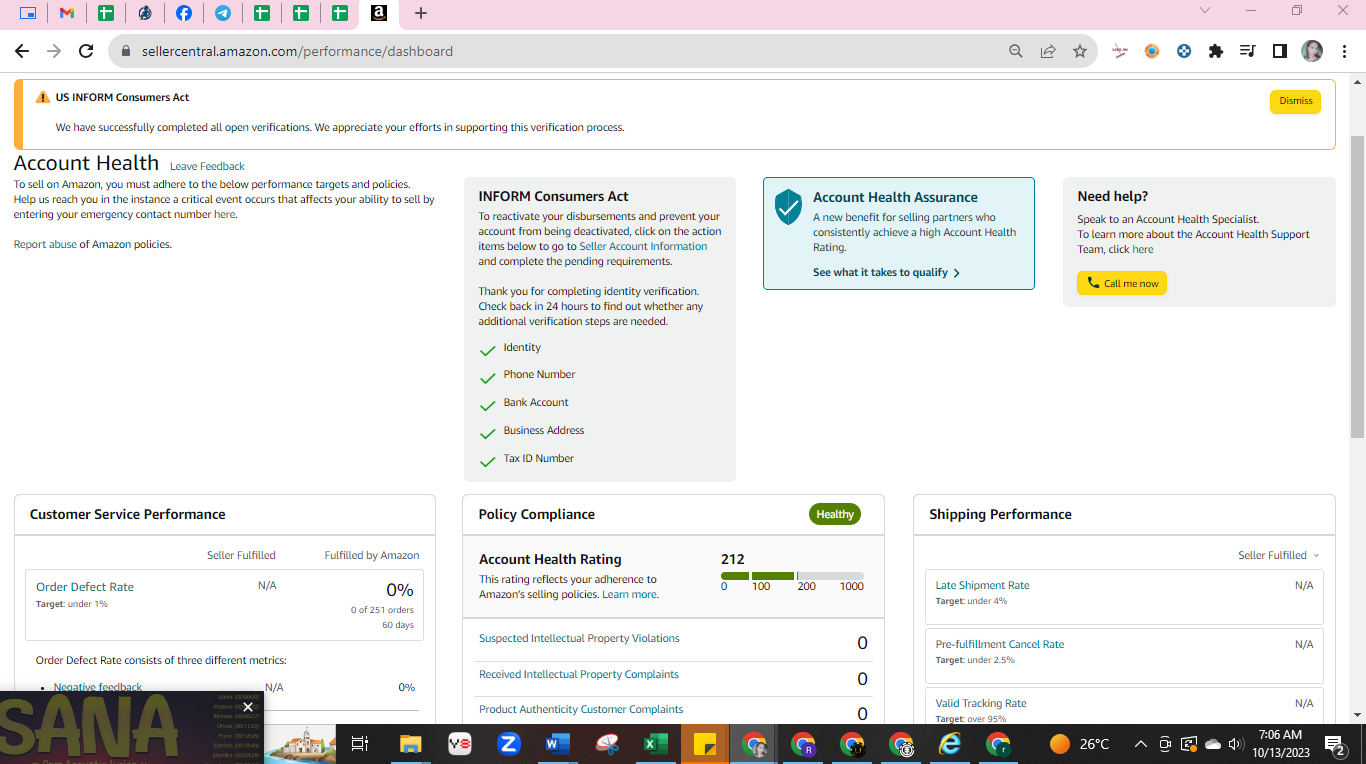Screen dimensions: 1366x764
Task: Open a new browser tab
Action: pyautogui.click(x=421, y=13)
